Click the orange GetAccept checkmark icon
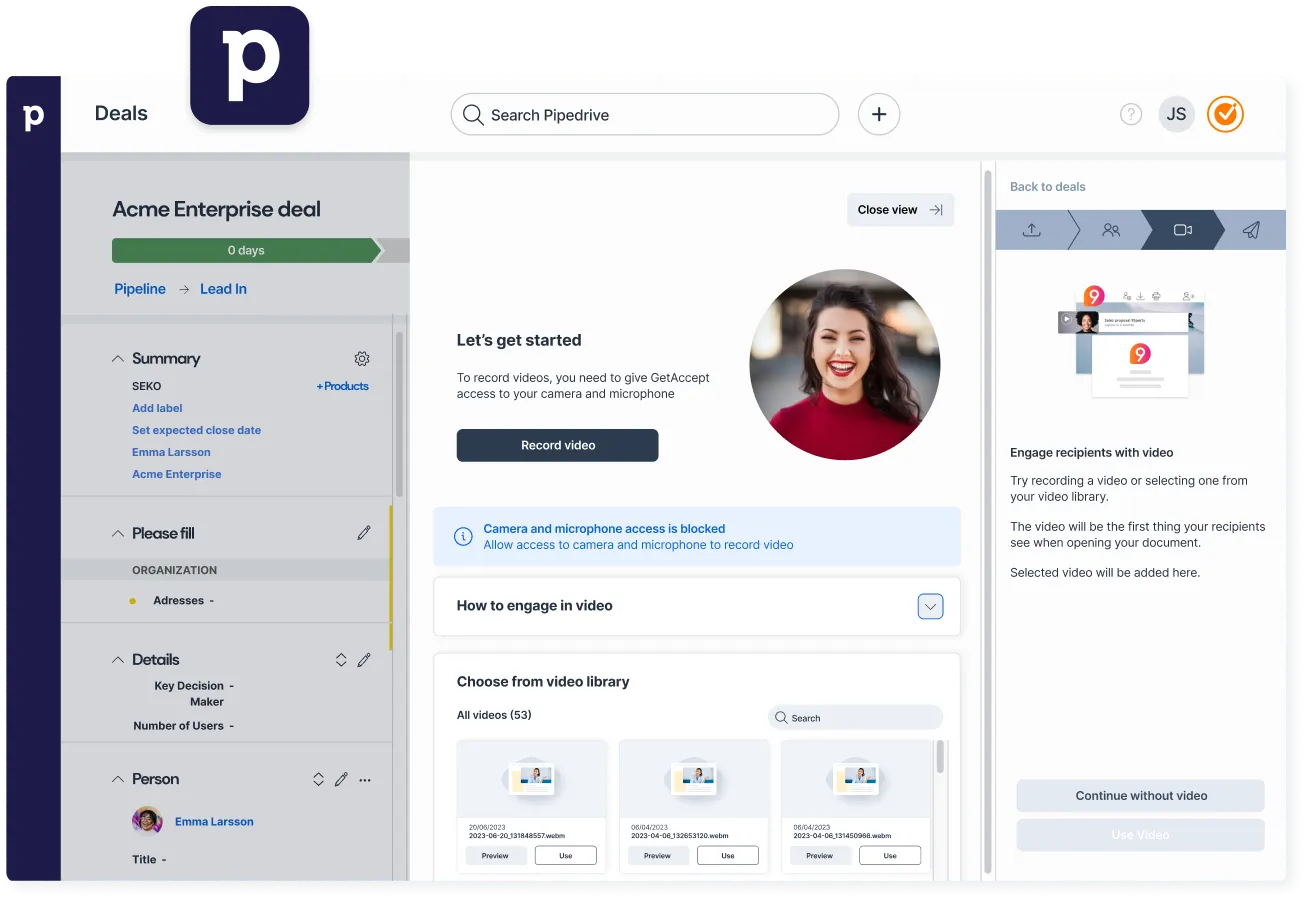Screen dimensions: 1306x899 point(1225,114)
